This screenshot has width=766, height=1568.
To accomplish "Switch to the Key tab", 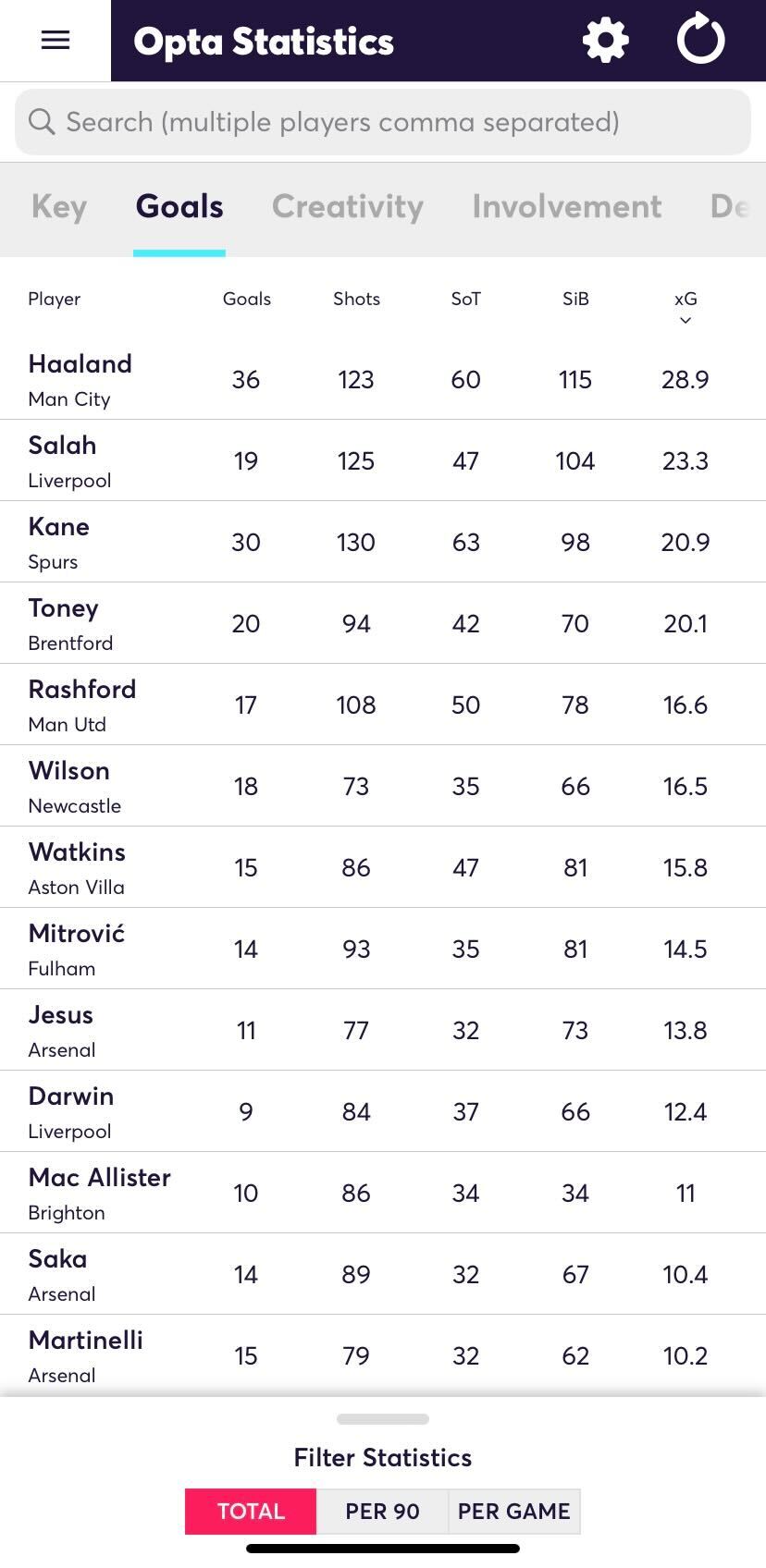I will click(59, 206).
